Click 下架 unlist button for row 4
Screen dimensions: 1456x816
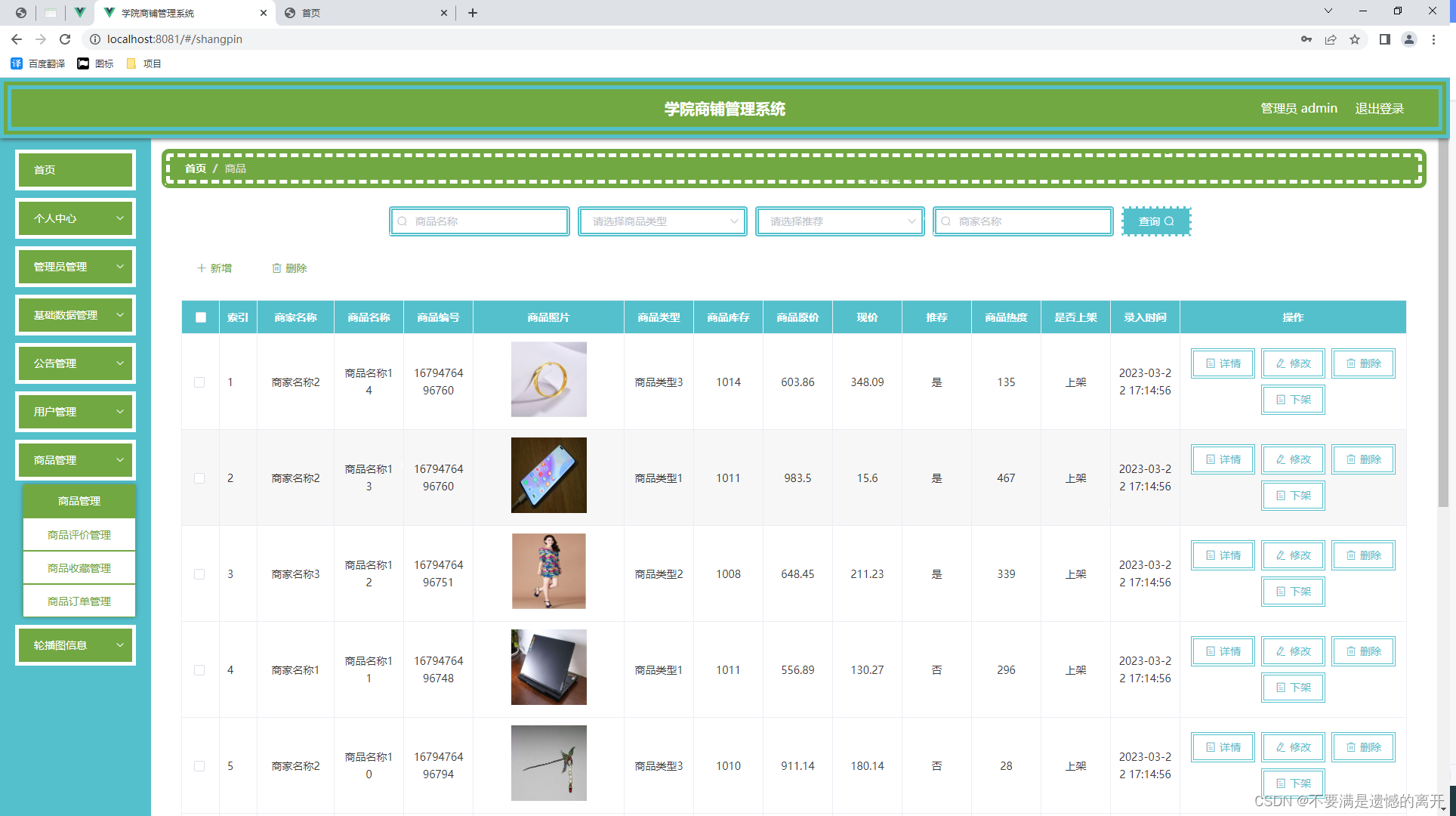point(1293,688)
